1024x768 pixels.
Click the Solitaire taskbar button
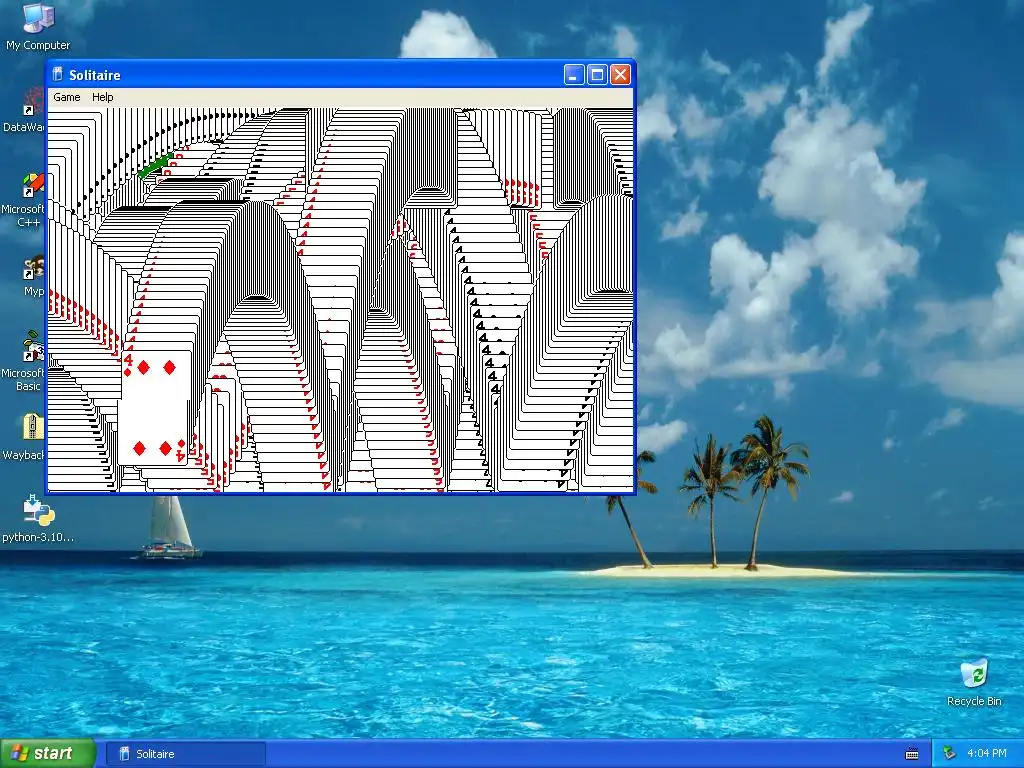[x=185, y=754]
